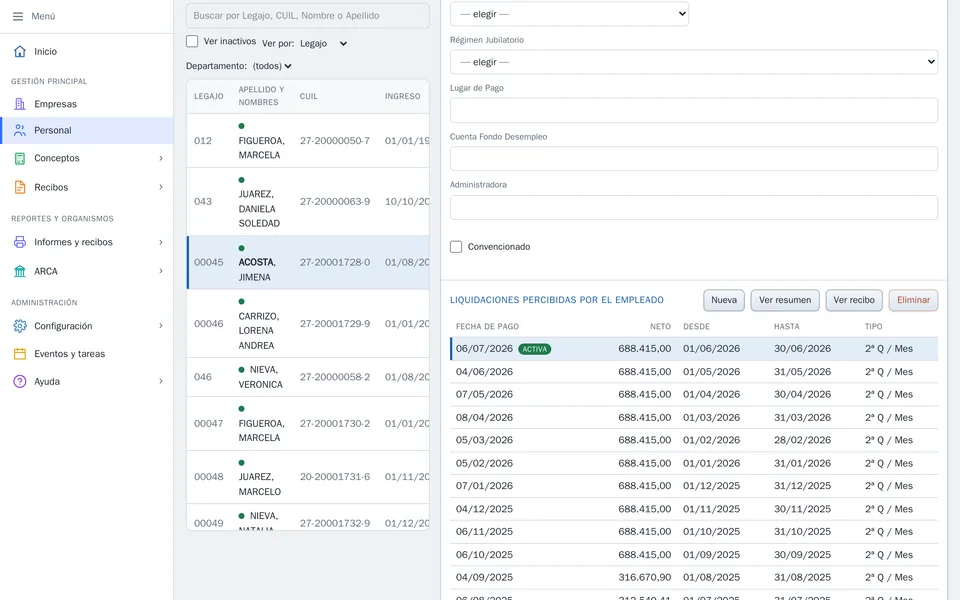The image size is (960, 600).
Task: Click the Lugar de Pago input field
Action: point(694,110)
